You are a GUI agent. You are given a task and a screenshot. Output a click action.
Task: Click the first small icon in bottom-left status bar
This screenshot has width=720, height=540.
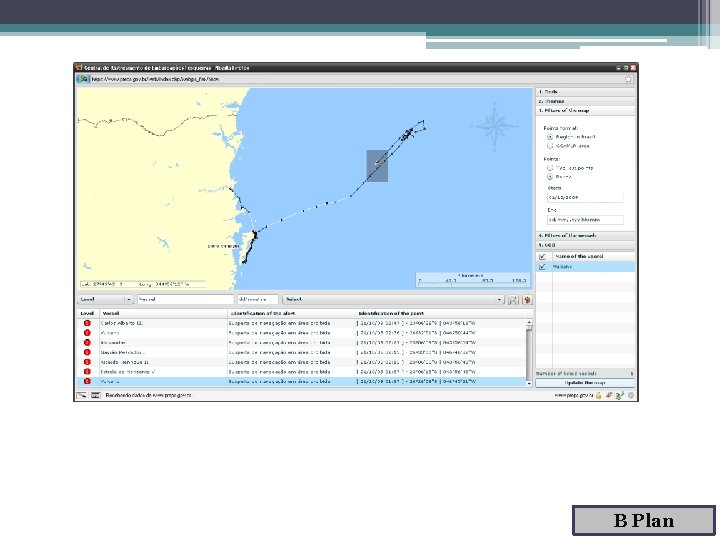click(x=82, y=395)
